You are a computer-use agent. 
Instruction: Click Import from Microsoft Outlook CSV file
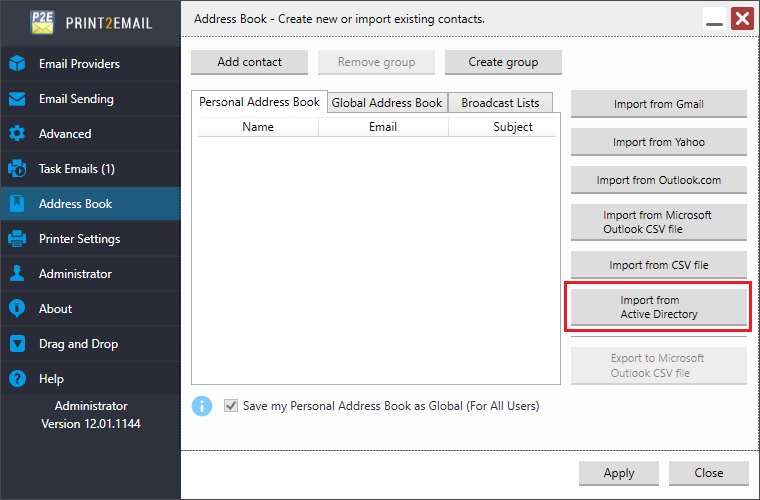(x=659, y=222)
